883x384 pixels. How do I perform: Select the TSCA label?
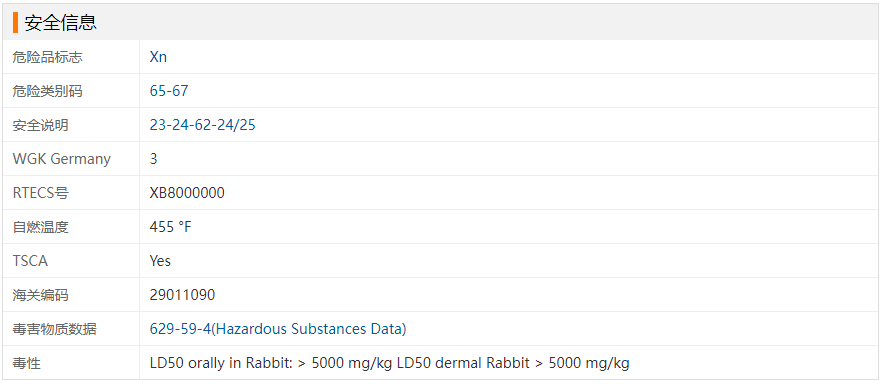point(30,261)
